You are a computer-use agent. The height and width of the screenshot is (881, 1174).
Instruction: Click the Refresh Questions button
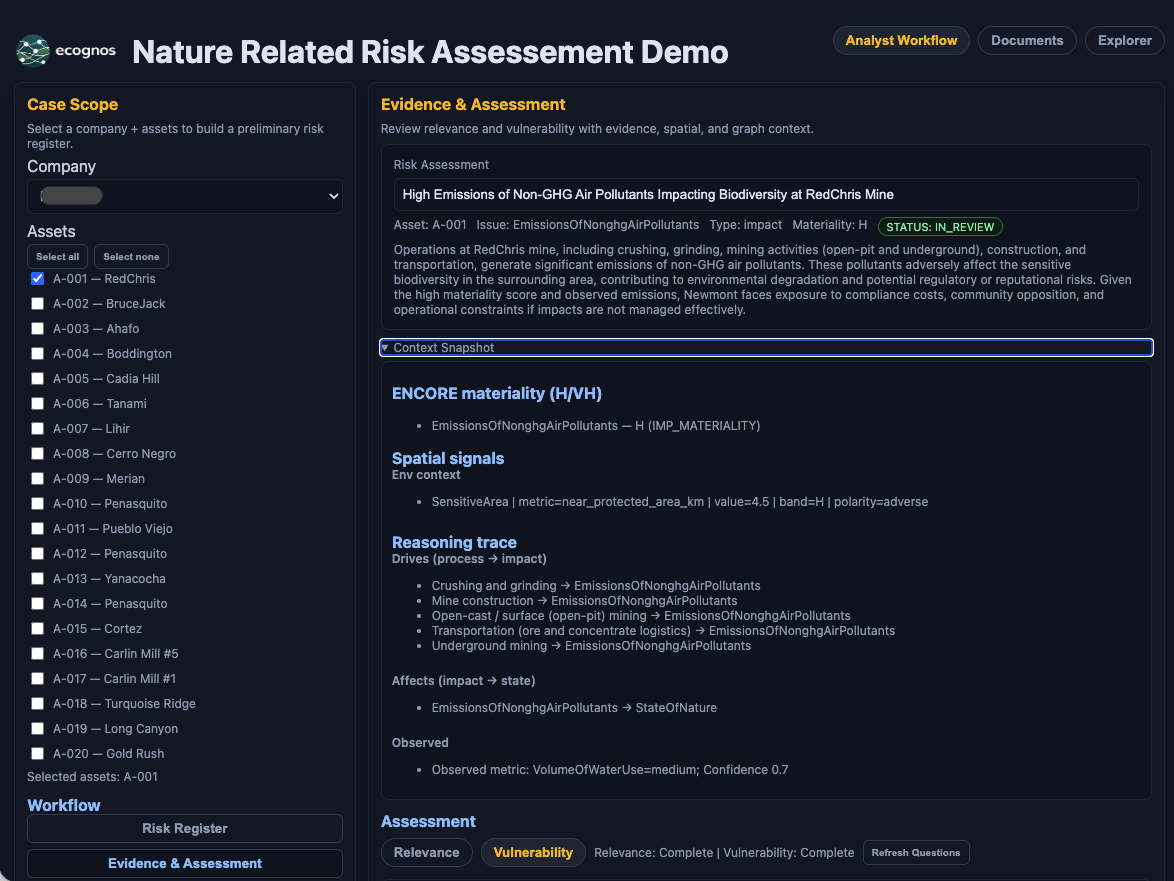(915, 853)
